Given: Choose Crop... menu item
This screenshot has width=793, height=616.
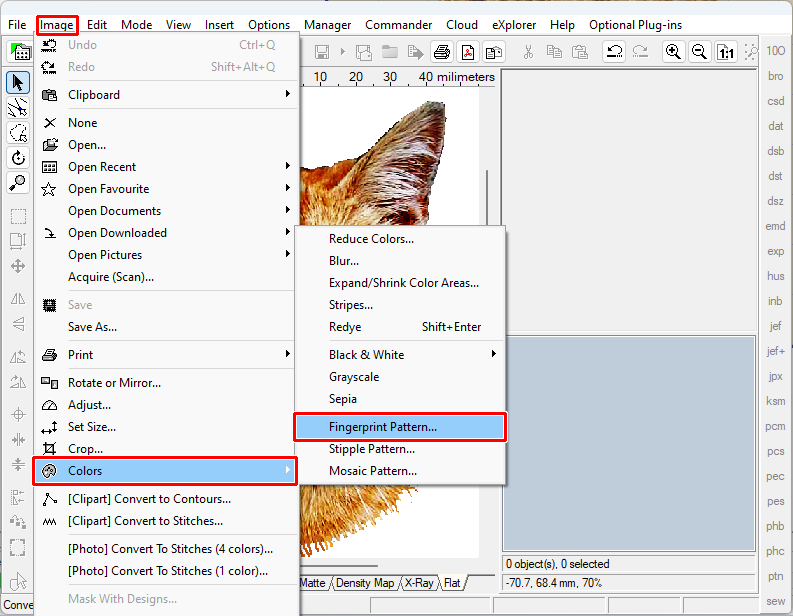Looking at the screenshot, I should pyautogui.click(x=166, y=449).
